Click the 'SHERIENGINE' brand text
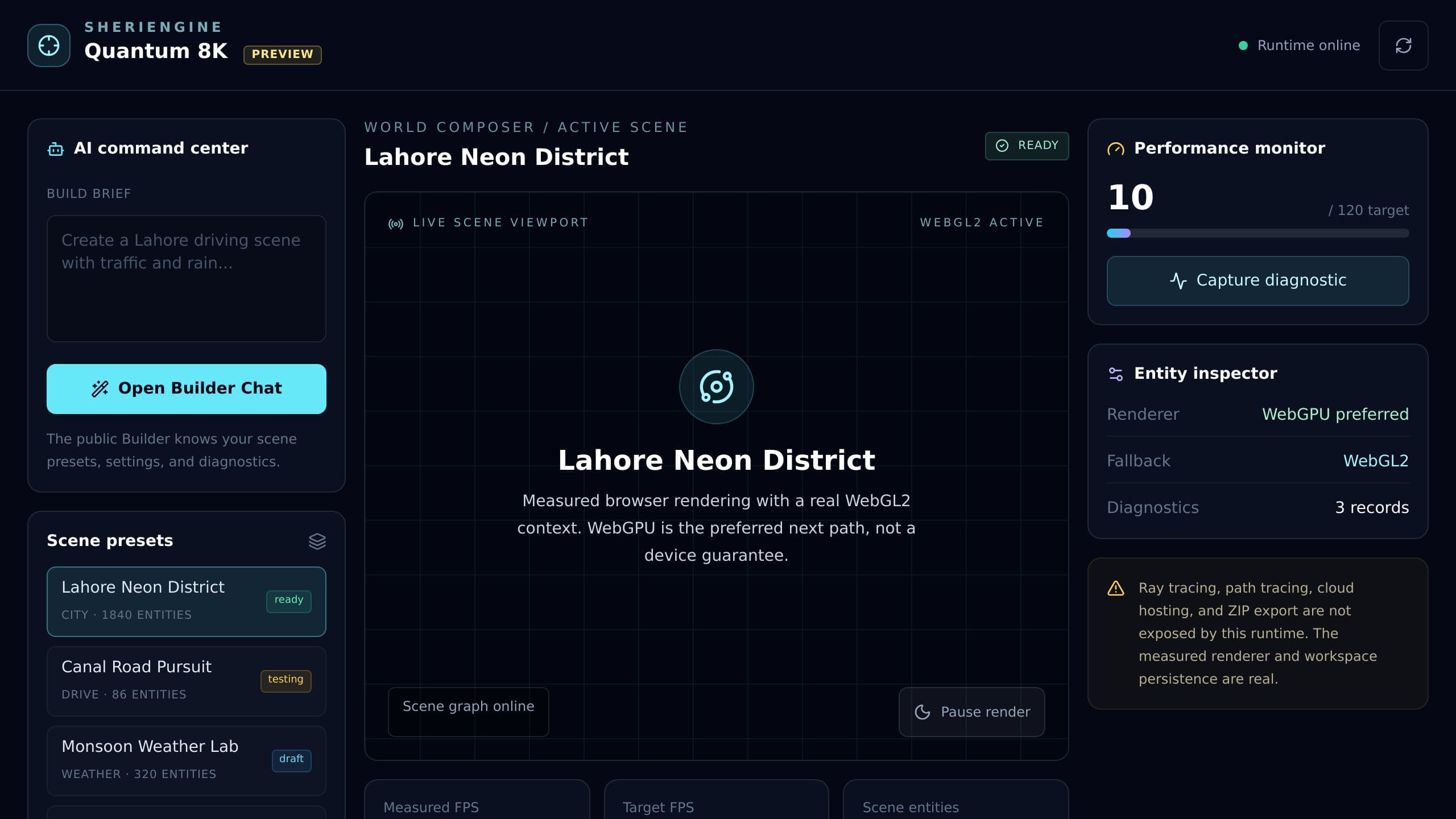The image size is (1456, 819). (x=154, y=27)
